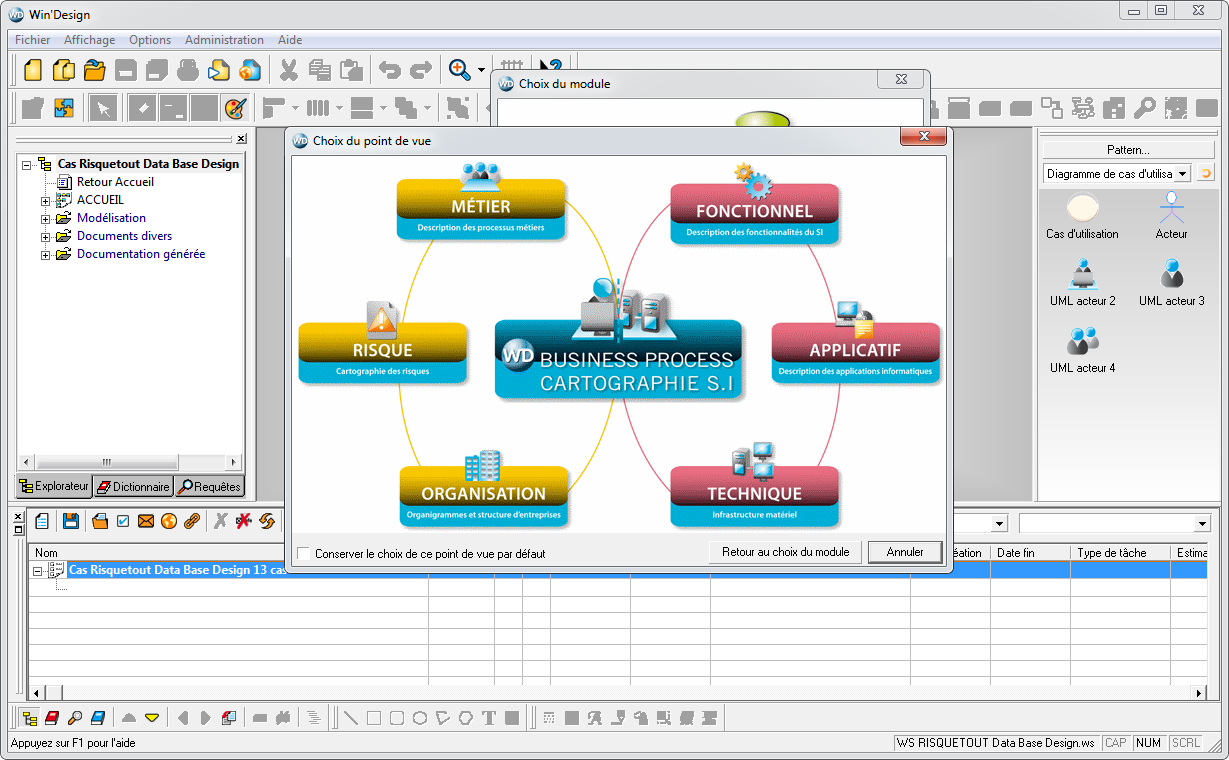The image size is (1229, 760).
Task: Tick Conserver le choix de ce point de vue
Action: pyautogui.click(x=304, y=553)
